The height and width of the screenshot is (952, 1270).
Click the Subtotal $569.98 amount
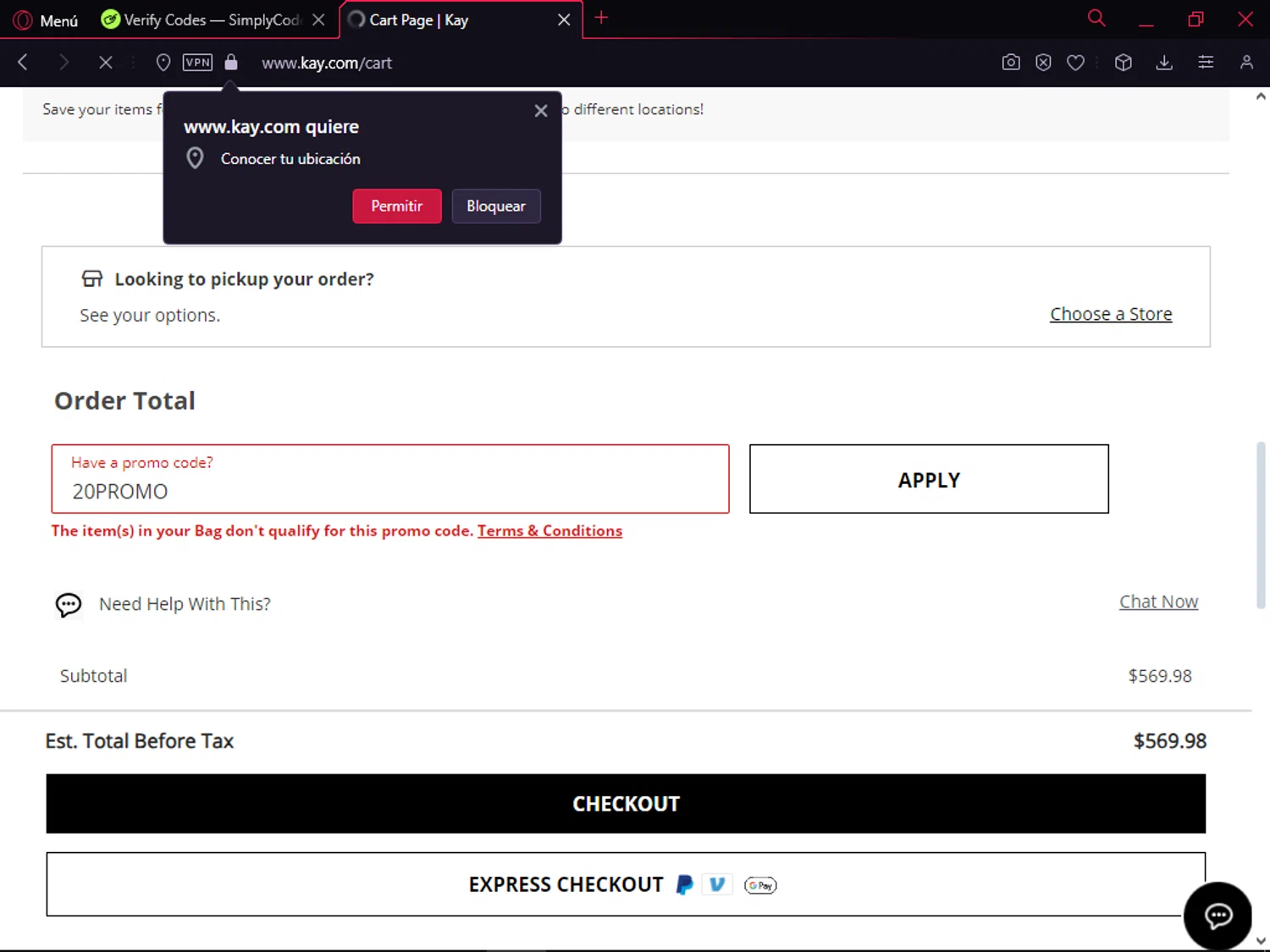tap(1160, 676)
